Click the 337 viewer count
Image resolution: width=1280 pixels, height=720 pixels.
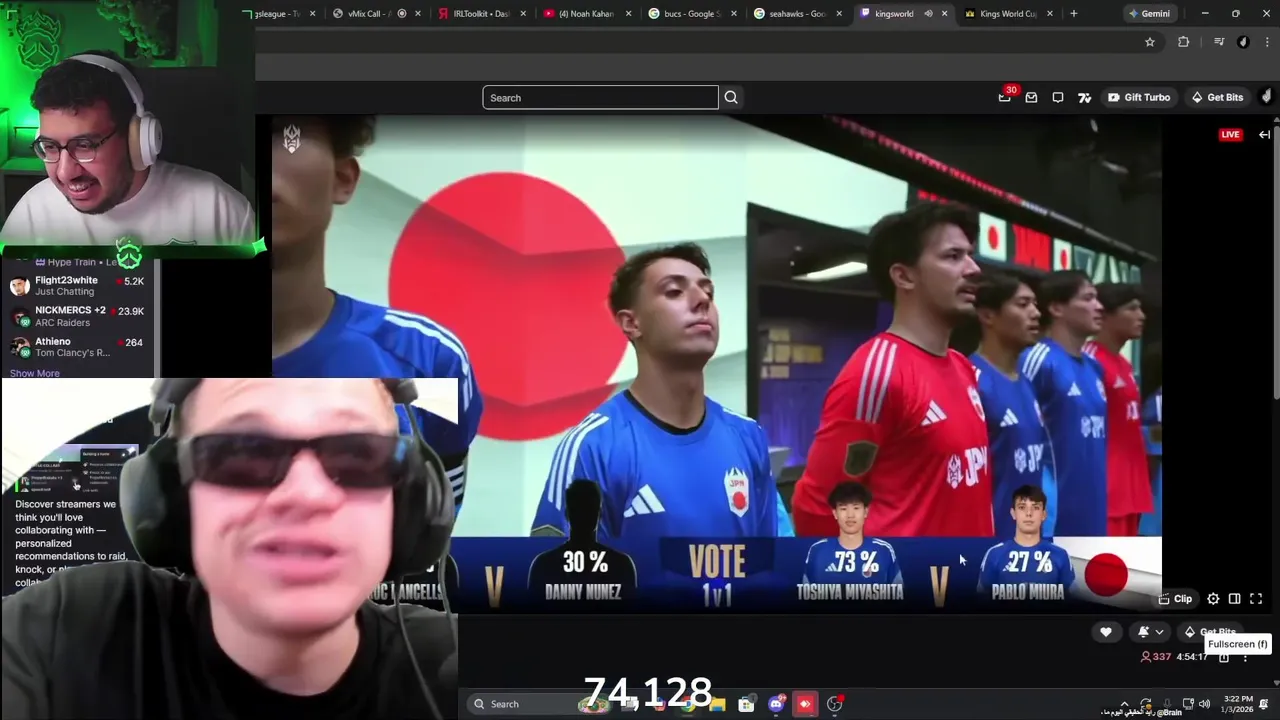(1156, 657)
